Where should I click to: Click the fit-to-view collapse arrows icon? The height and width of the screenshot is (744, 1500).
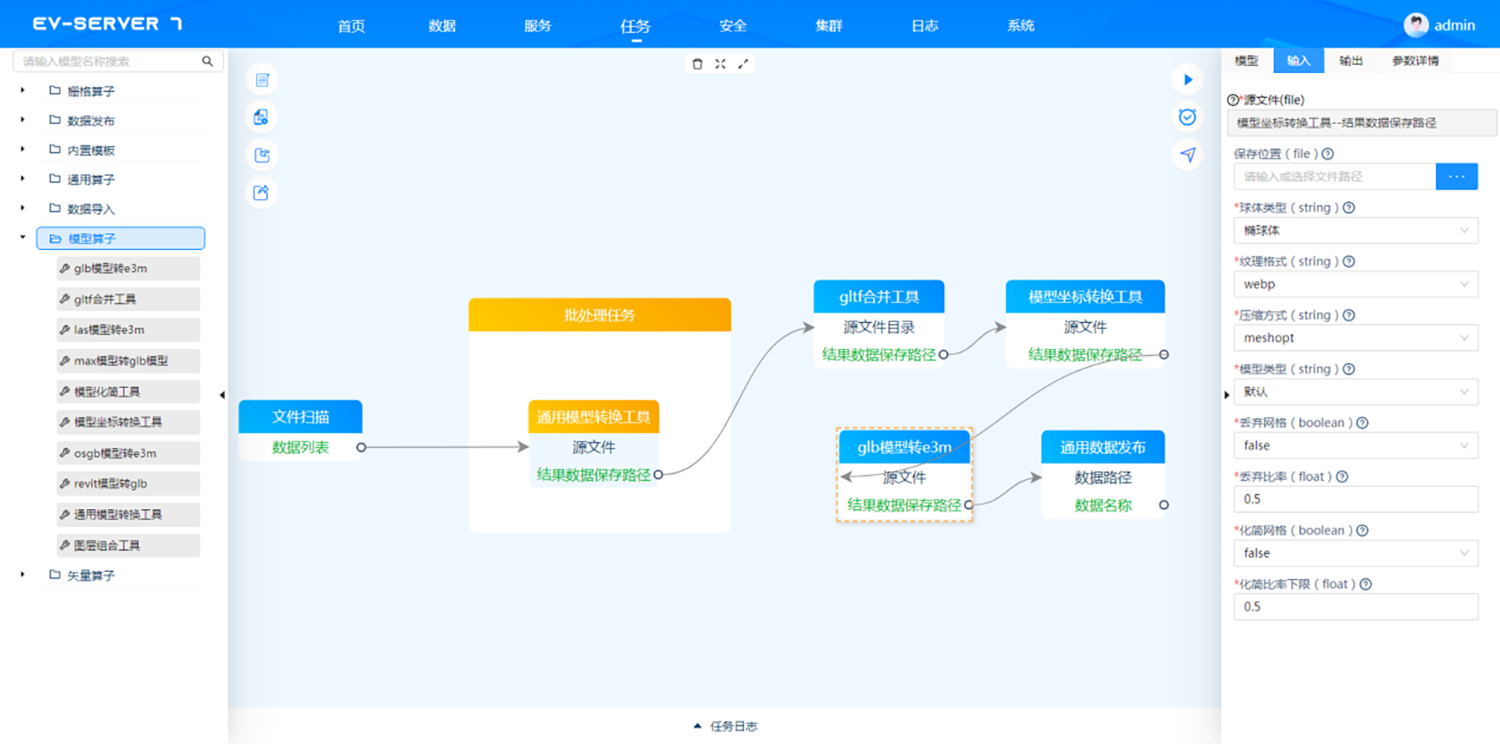tap(720, 64)
